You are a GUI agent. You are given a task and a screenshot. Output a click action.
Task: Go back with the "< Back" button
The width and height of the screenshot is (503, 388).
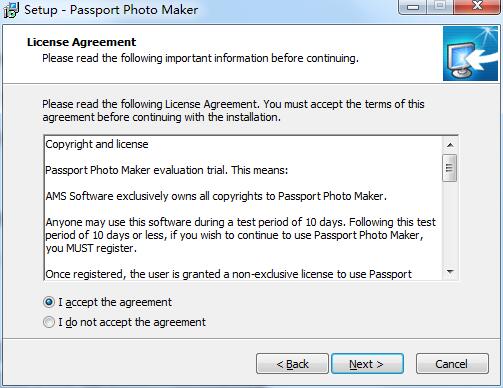click(292, 364)
